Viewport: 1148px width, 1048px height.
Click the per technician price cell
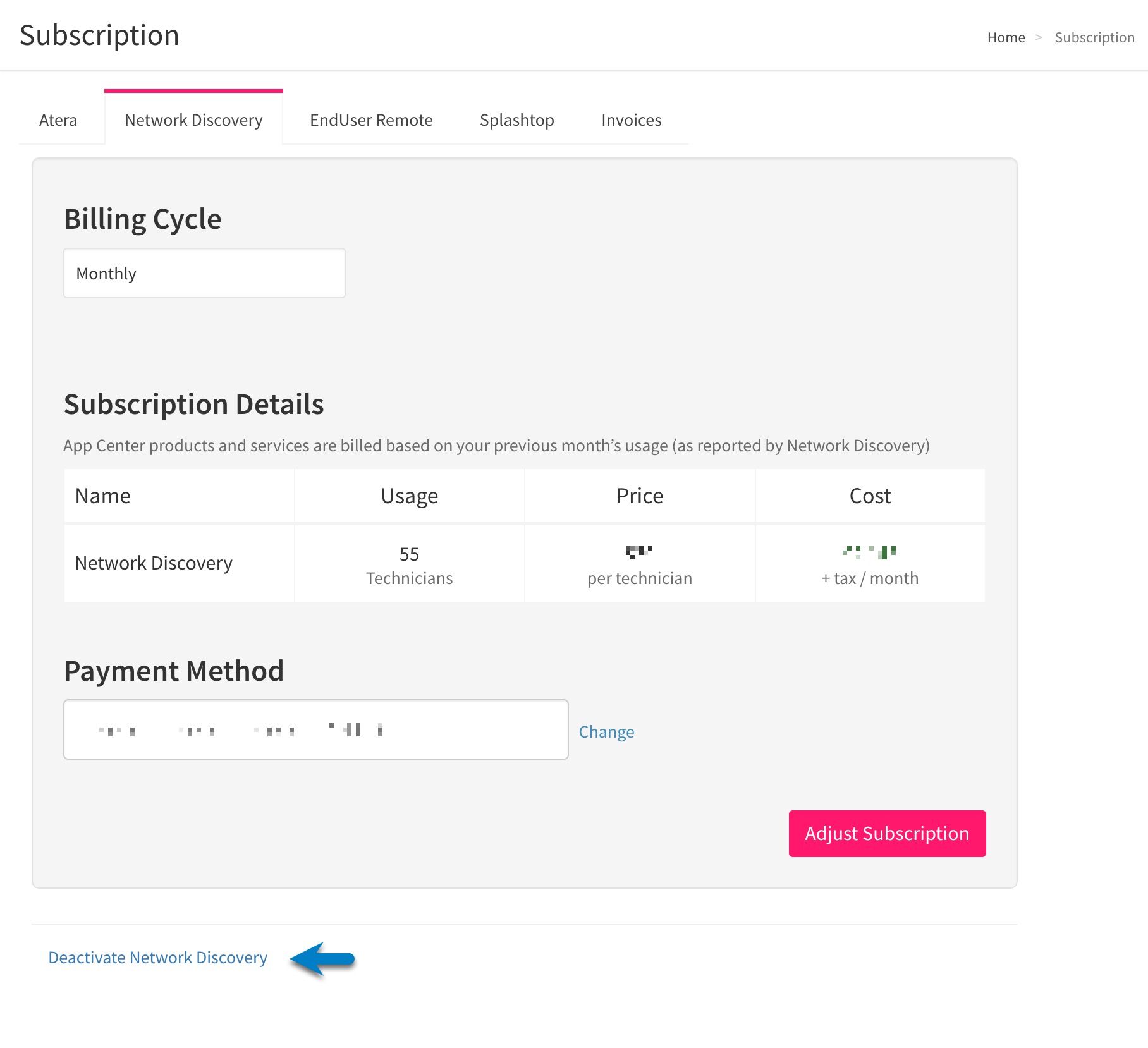pyautogui.click(x=640, y=563)
